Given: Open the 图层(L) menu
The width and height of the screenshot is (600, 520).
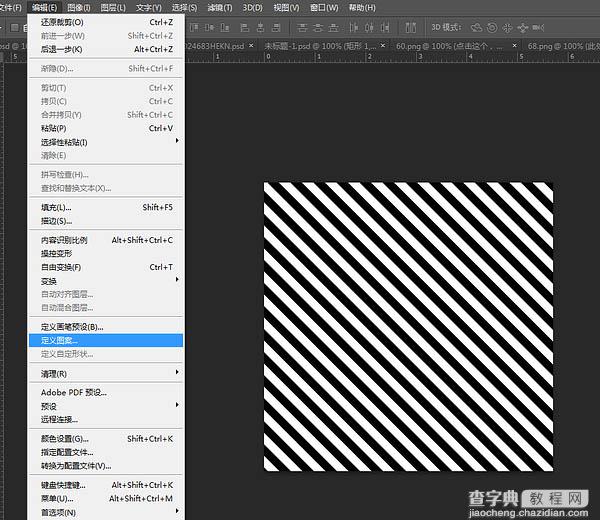Looking at the screenshot, I should click(113, 7).
